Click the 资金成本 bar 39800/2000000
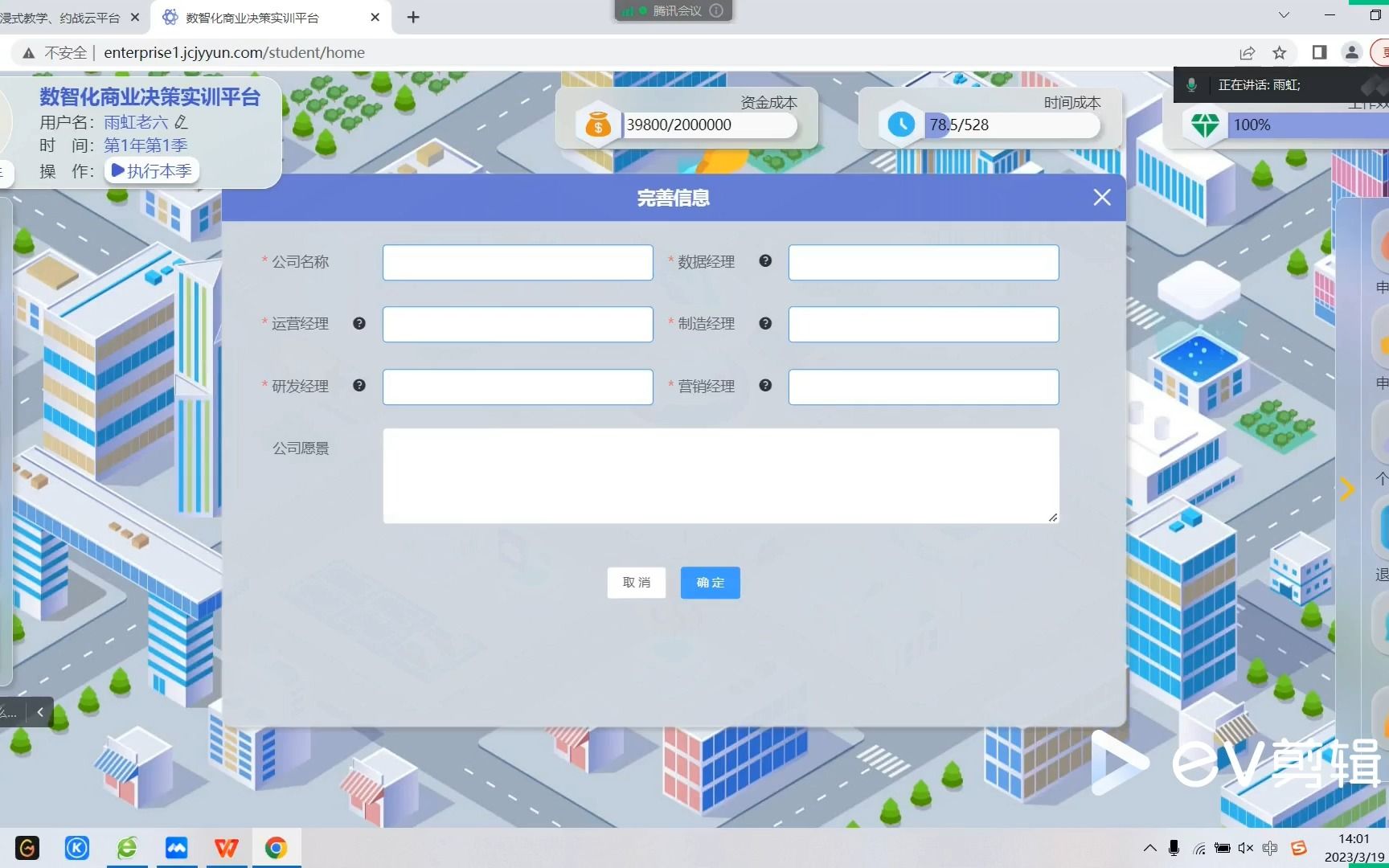 710,125
